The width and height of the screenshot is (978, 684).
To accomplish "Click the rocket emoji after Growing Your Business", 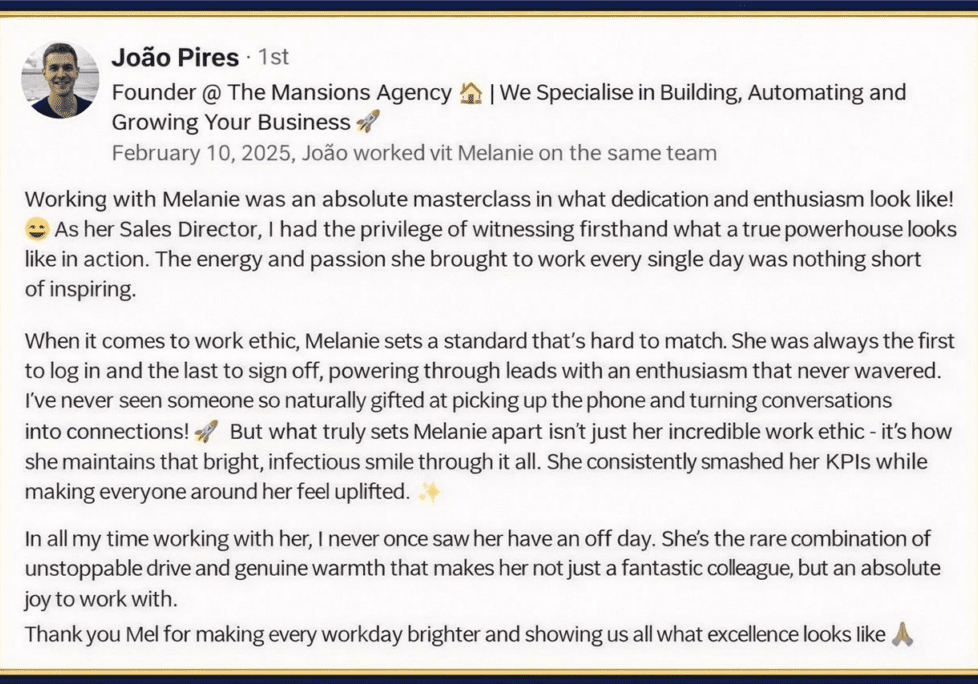I will [x=367, y=122].
